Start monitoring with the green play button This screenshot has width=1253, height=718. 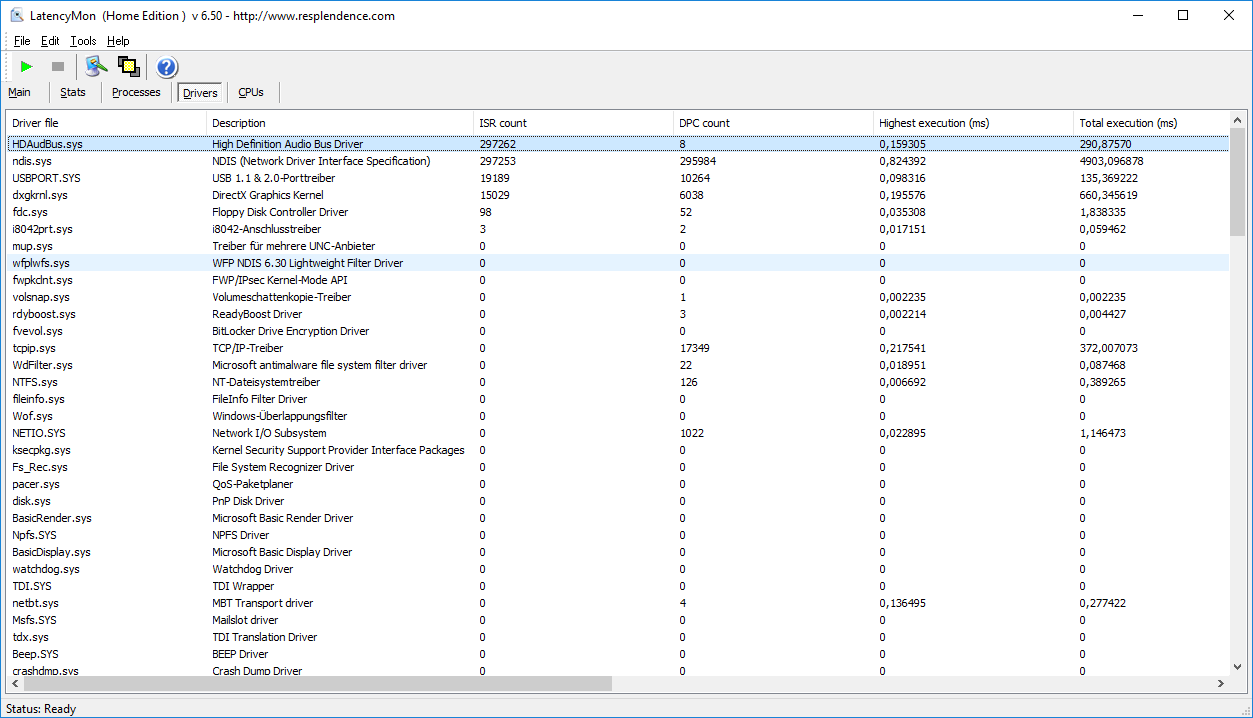(x=27, y=67)
